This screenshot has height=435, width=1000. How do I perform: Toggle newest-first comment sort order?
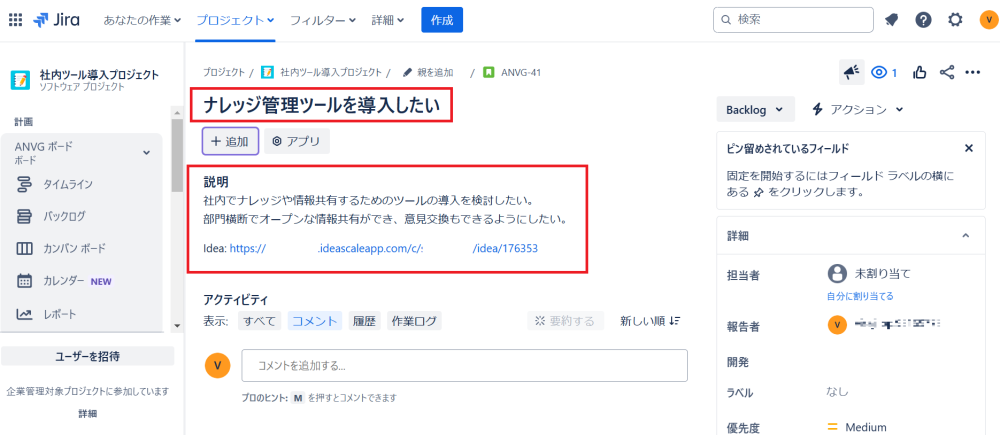coord(650,321)
